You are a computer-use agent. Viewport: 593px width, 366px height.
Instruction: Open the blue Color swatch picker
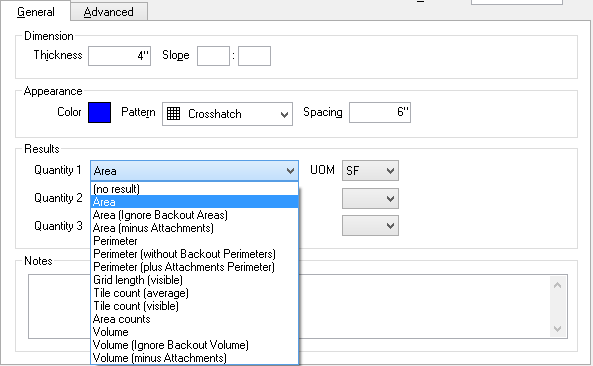(99, 112)
